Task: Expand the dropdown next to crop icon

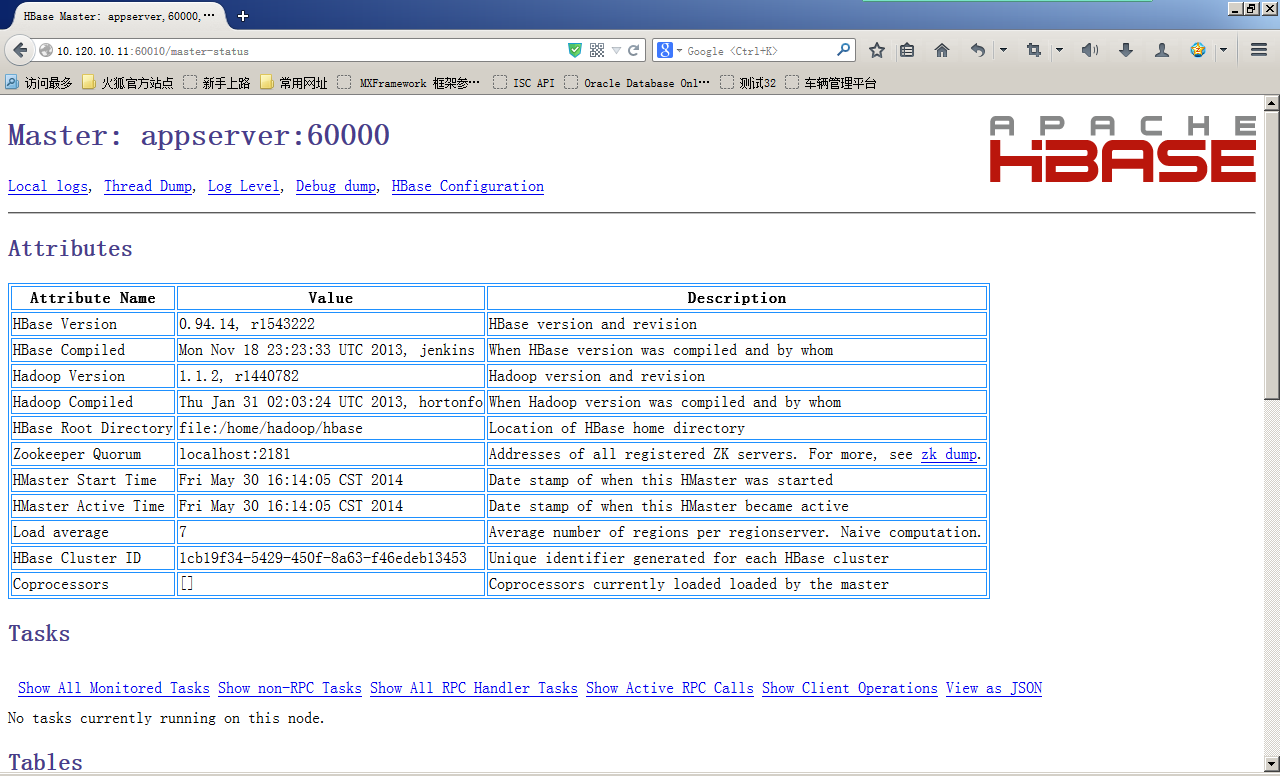Action: point(1059,50)
